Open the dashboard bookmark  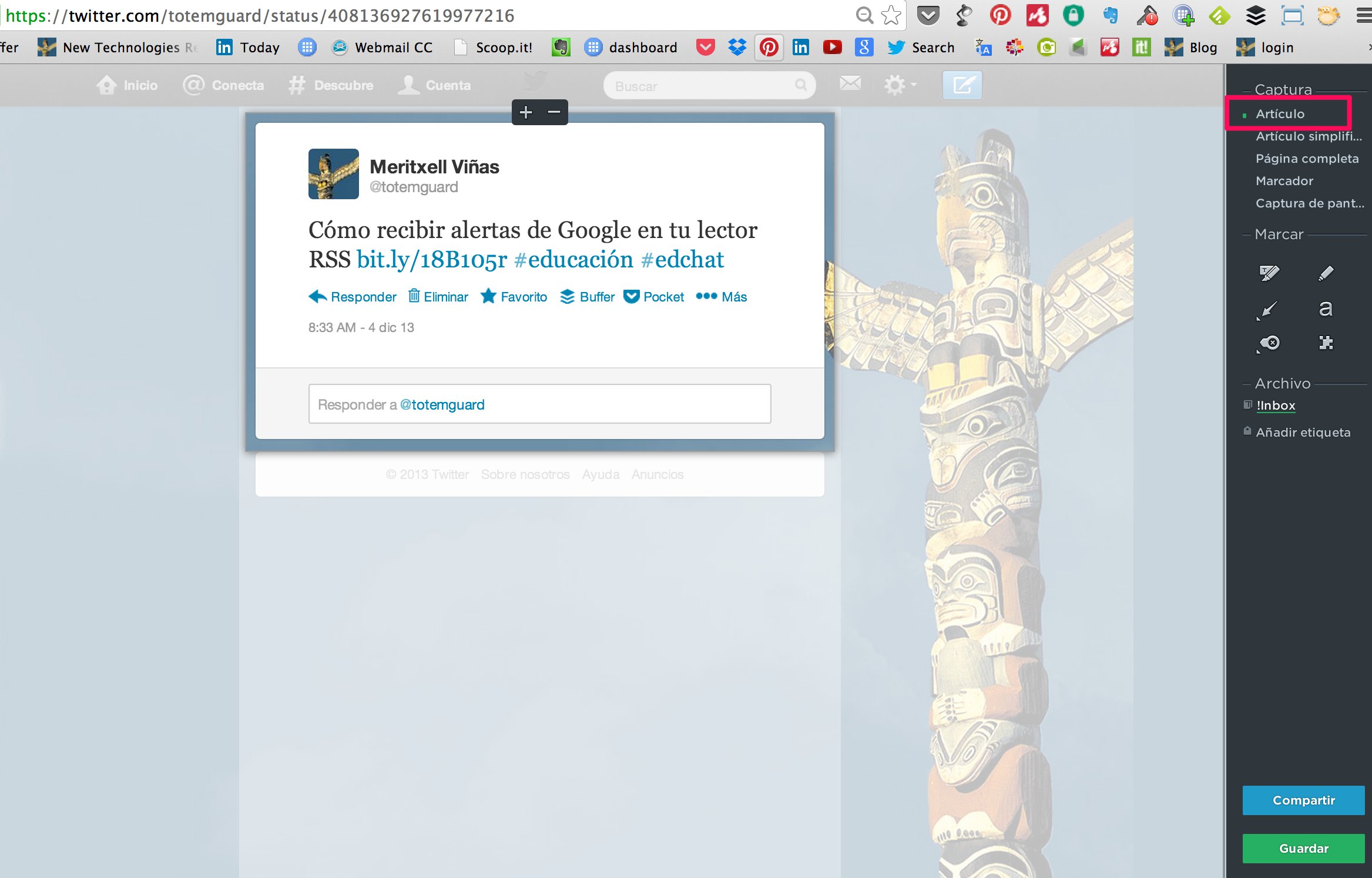(631, 48)
